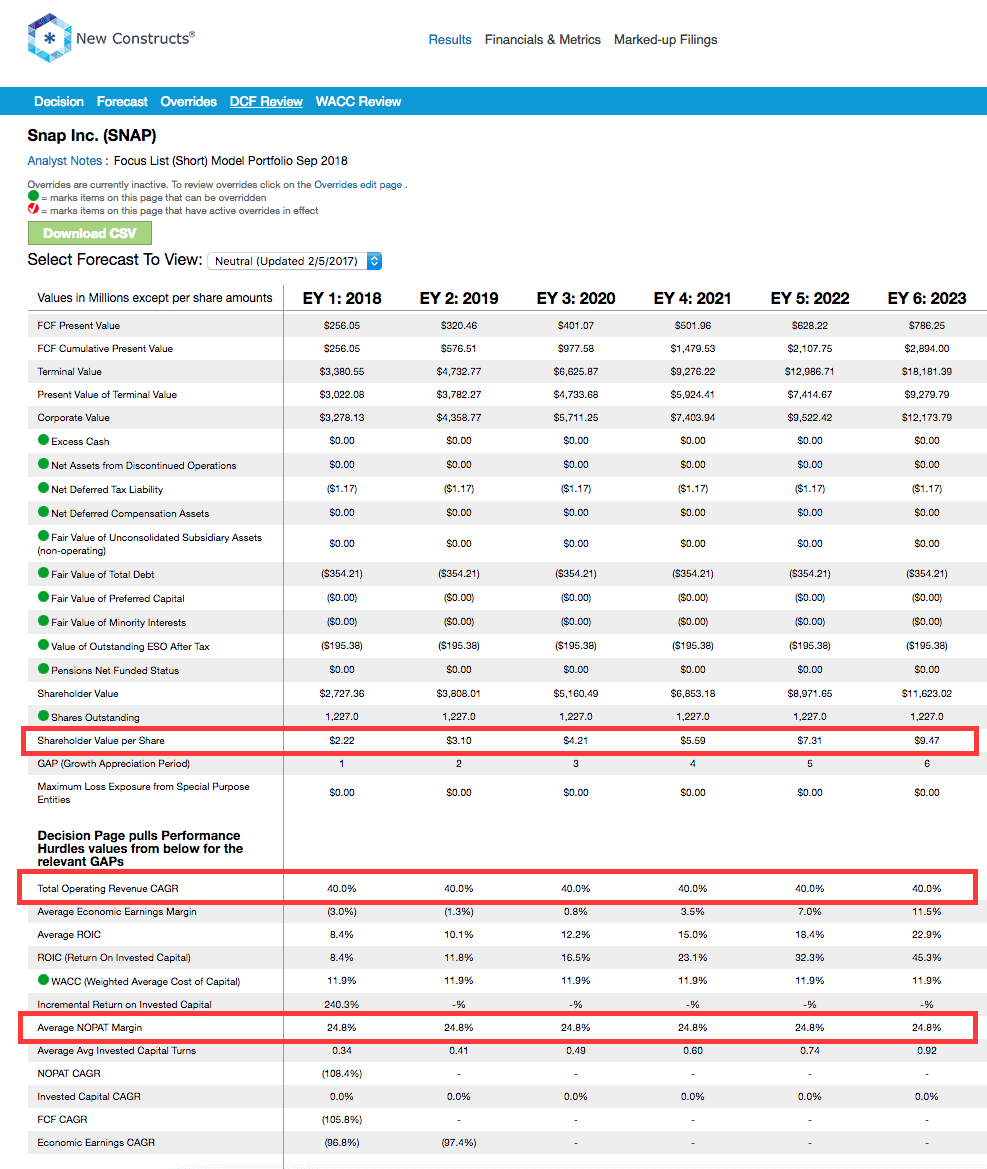The image size is (987, 1169).
Task: Click the Corporate Value row label
Action: (73, 418)
